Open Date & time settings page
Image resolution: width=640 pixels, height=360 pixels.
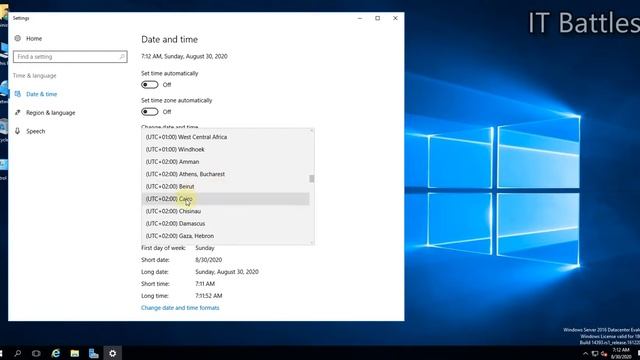click(41, 94)
